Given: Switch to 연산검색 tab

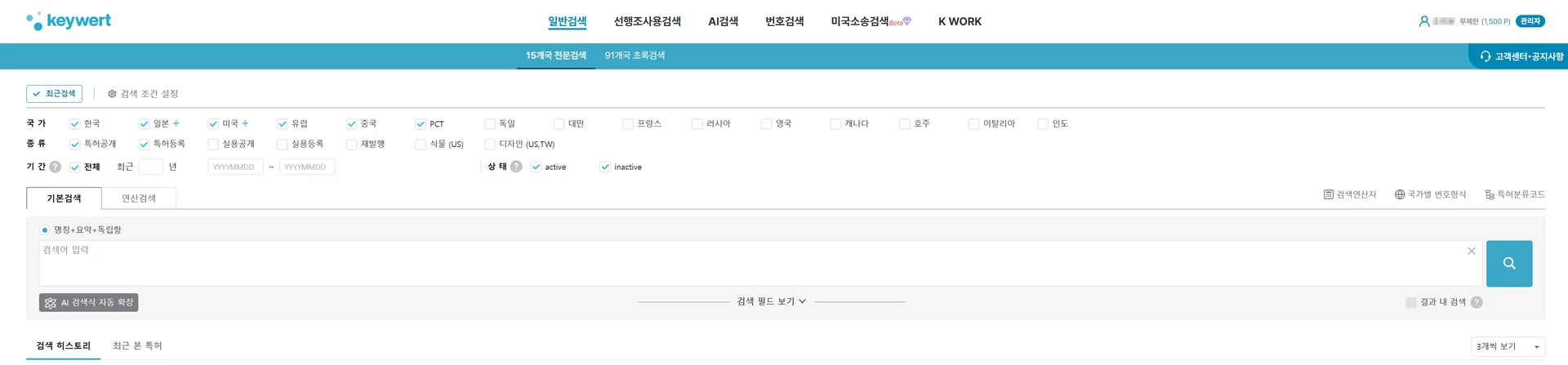Looking at the screenshot, I should point(139,198).
